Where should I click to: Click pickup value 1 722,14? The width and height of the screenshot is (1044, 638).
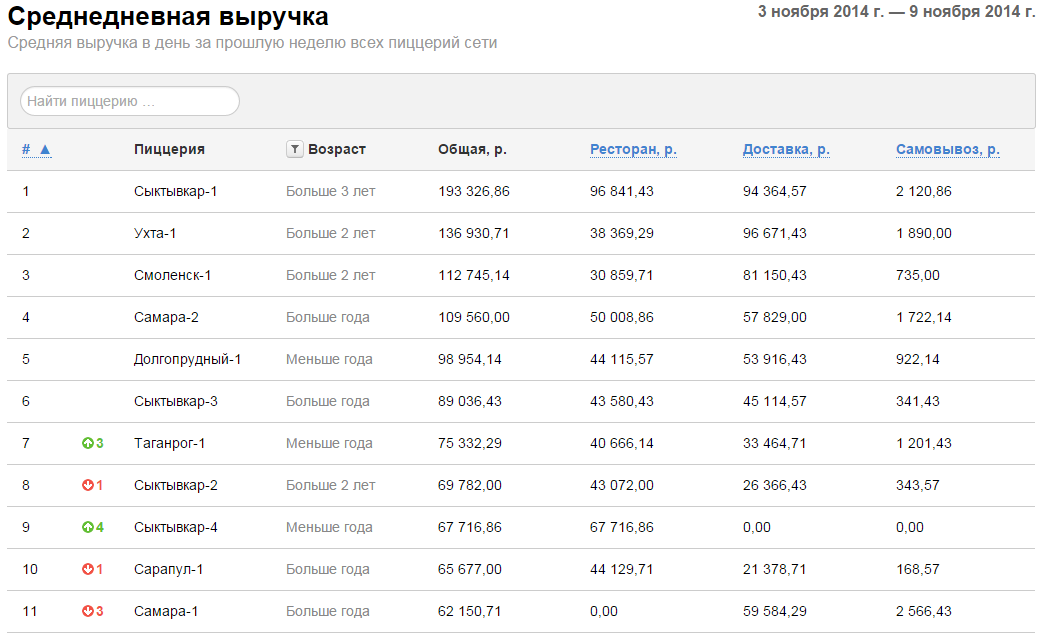coord(923,318)
